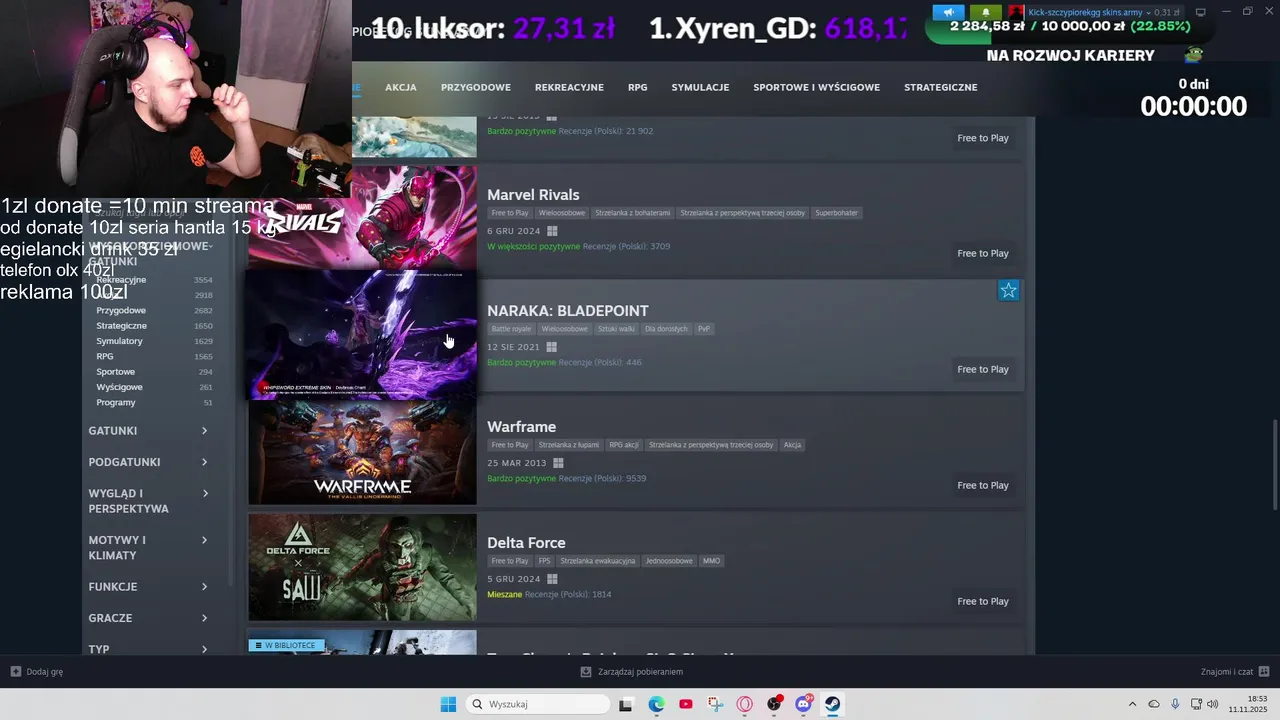Open NARAKA: BLADEPOINT game title
Image resolution: width=1280 pixels, height=720 pixels.
click(x=568, y=310)
